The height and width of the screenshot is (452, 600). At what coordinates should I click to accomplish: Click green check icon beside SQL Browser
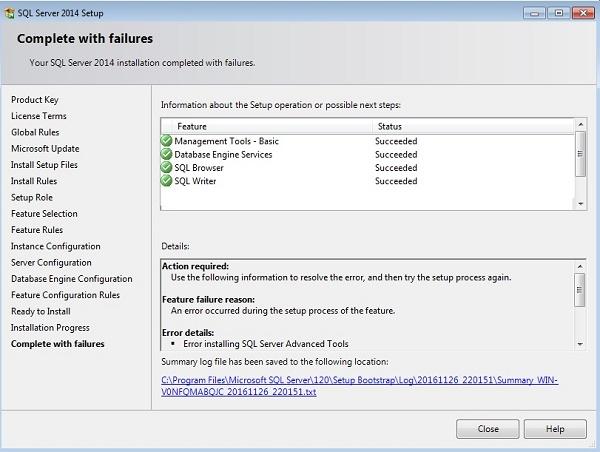click(x=166, y=168)
